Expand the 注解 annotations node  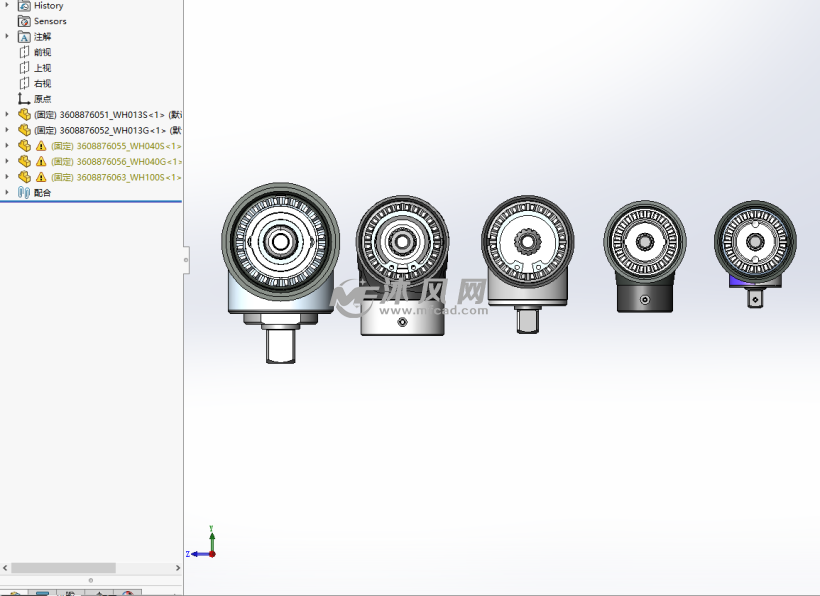click(8, 37)
